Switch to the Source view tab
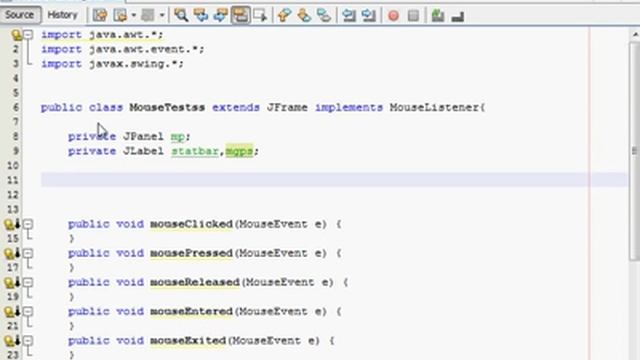 (20, 15)
